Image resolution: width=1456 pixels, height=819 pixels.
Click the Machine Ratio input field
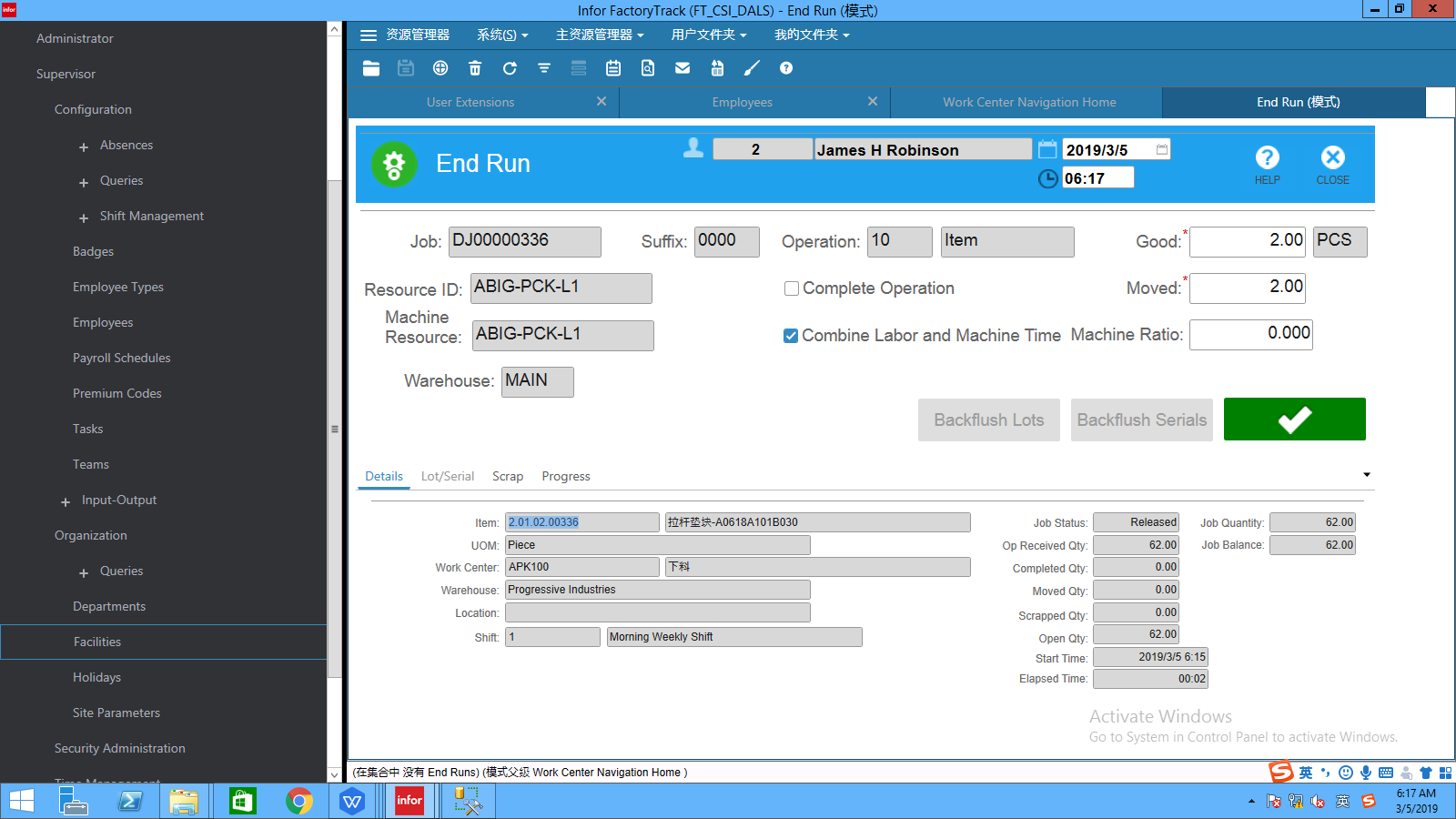pyautogui.click(x=1251, y=335)
